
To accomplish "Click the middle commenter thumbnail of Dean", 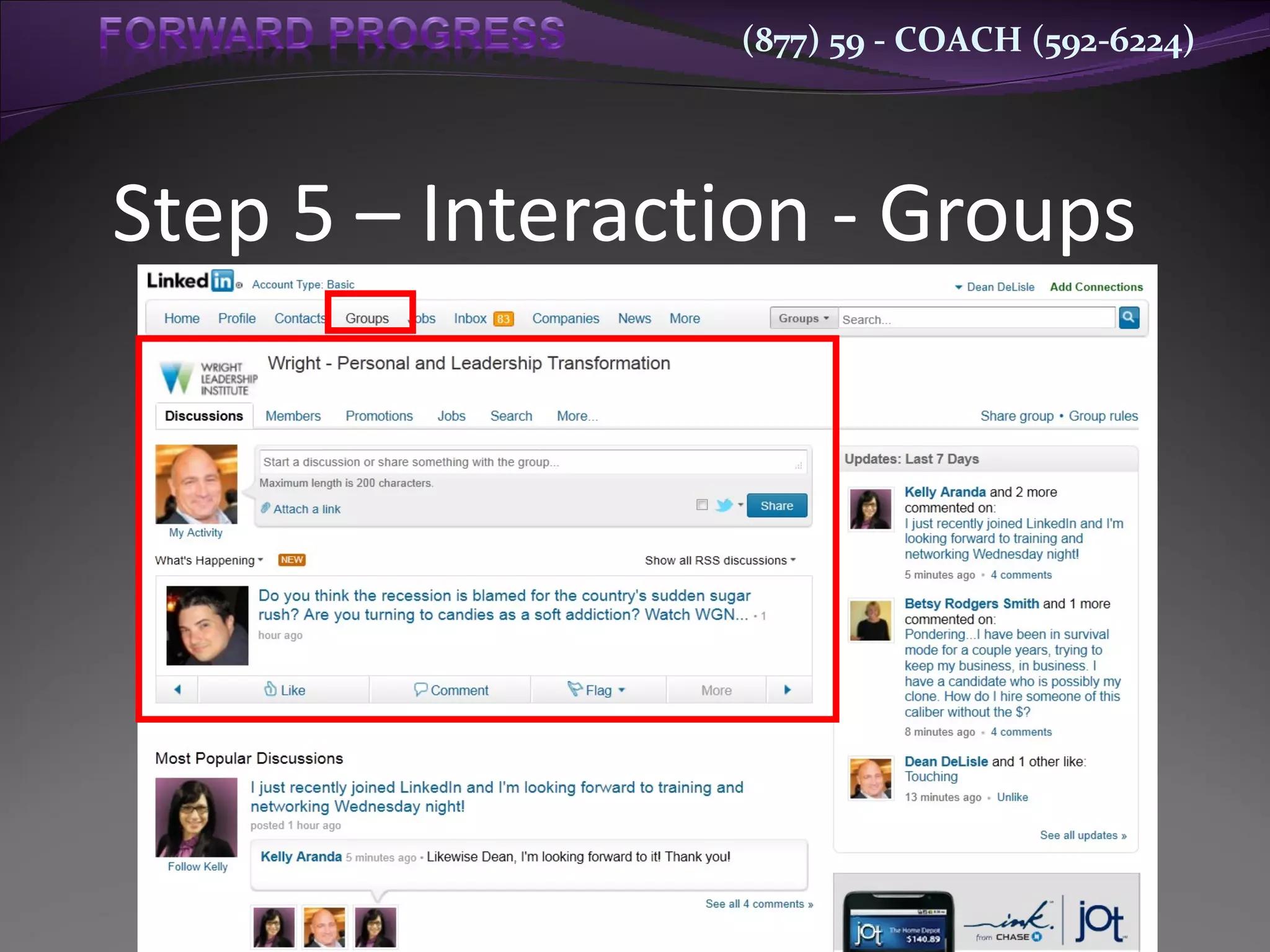I will (324, 927).
